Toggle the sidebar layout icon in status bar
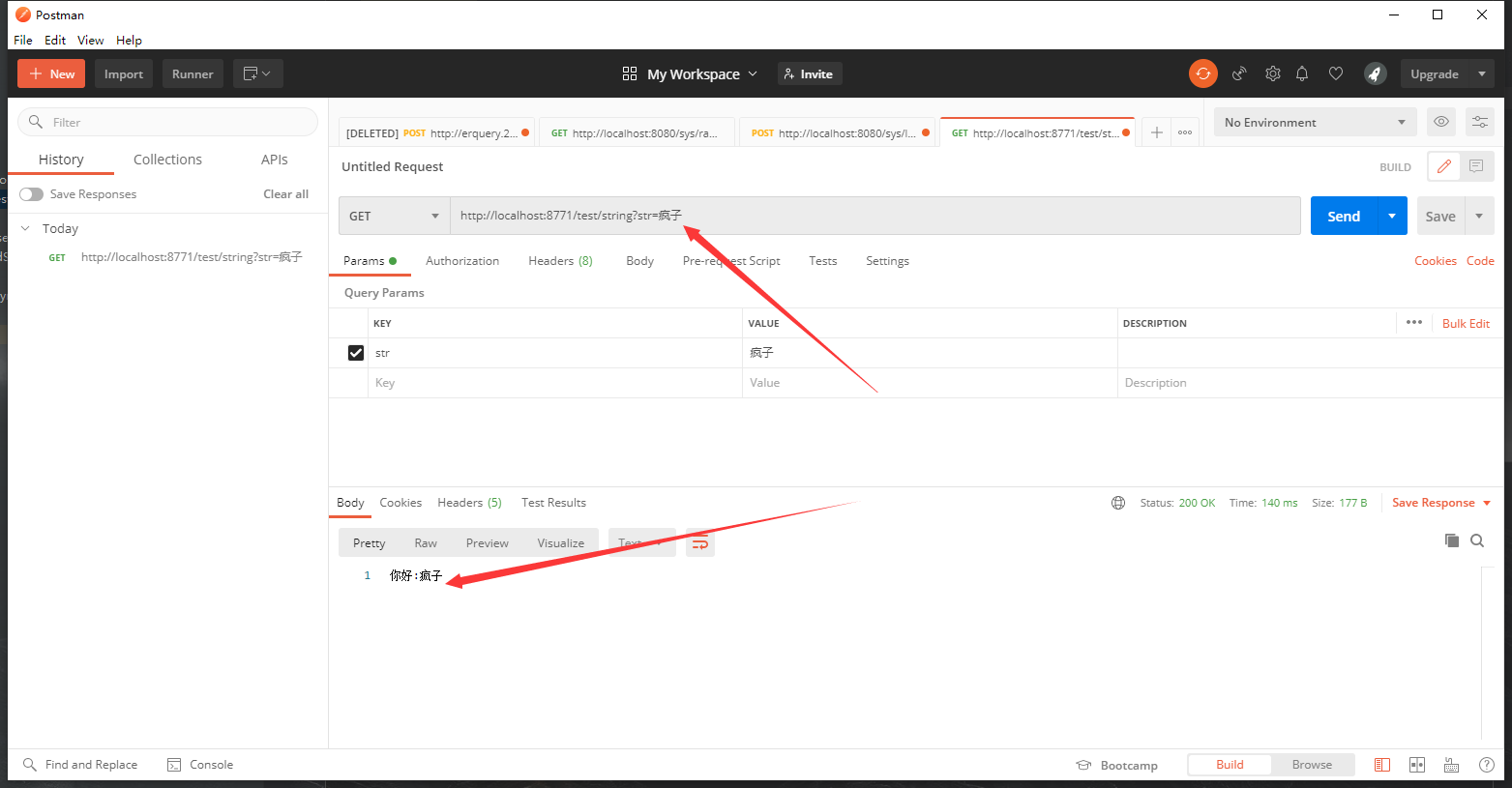Viewport: 1512px width, 788px height. pos(1382,765)
